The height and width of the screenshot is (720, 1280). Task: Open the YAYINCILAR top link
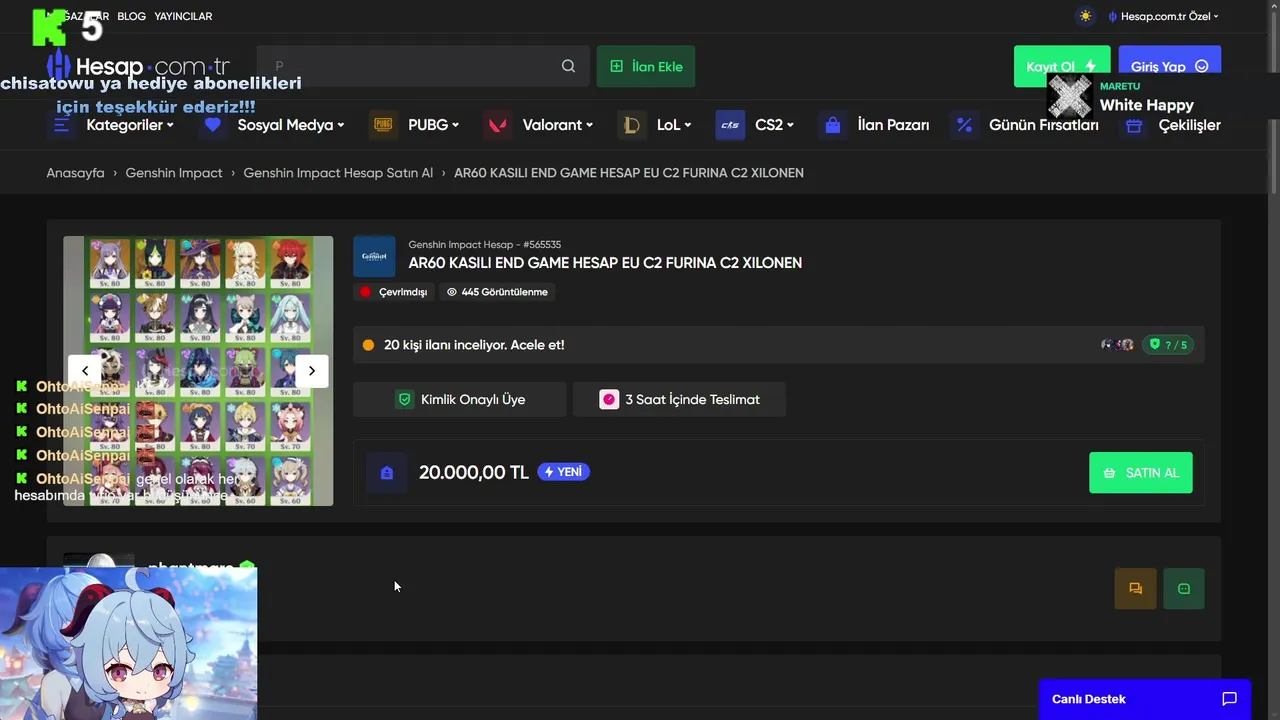click(183, 16)
